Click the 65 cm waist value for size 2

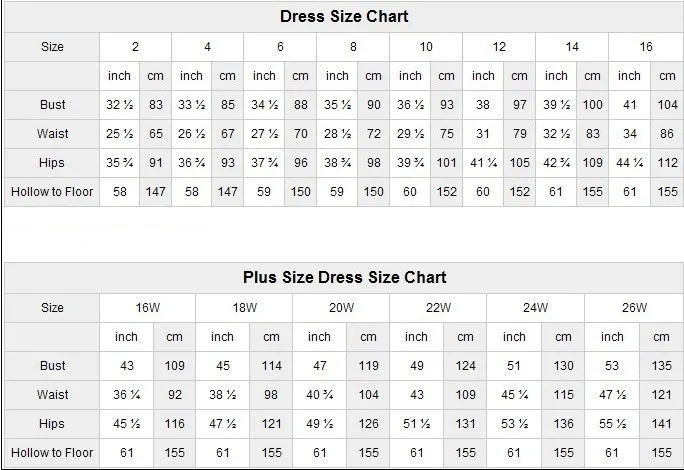pyautogui.click(x=156, y=134)
